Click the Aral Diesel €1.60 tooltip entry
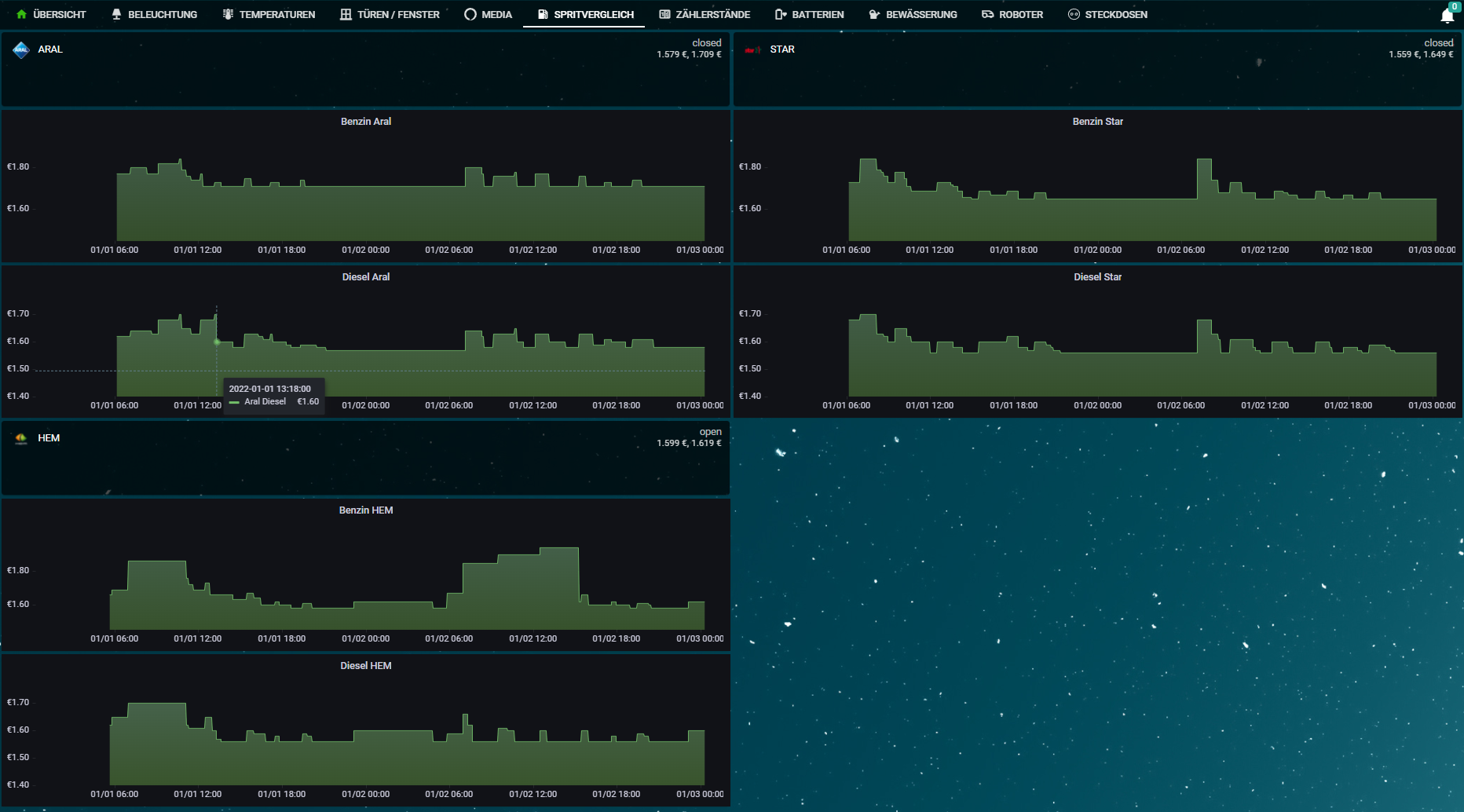Screen dimensions: 1464x812 (274, 401)
